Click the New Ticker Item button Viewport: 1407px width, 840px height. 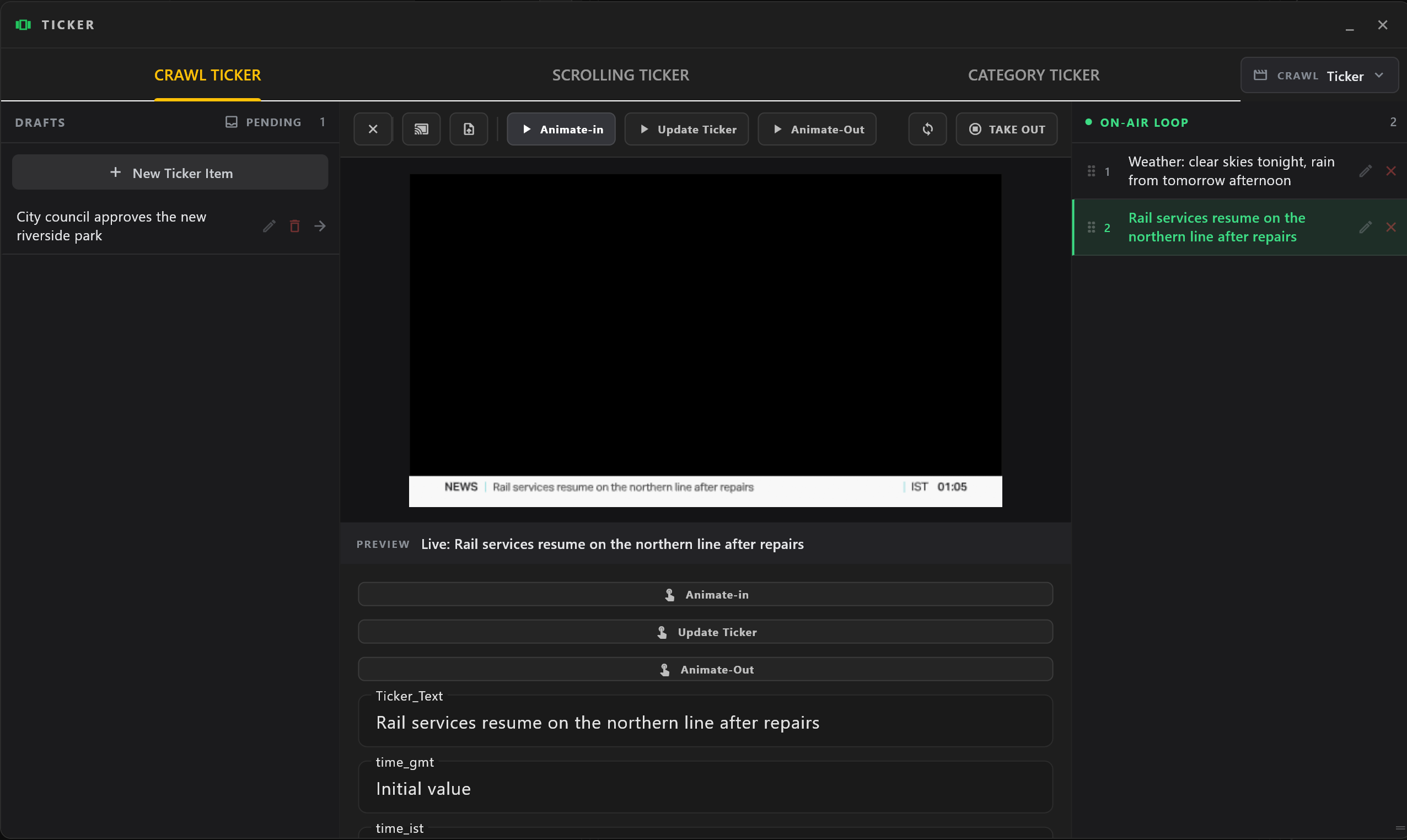[170, 173]
